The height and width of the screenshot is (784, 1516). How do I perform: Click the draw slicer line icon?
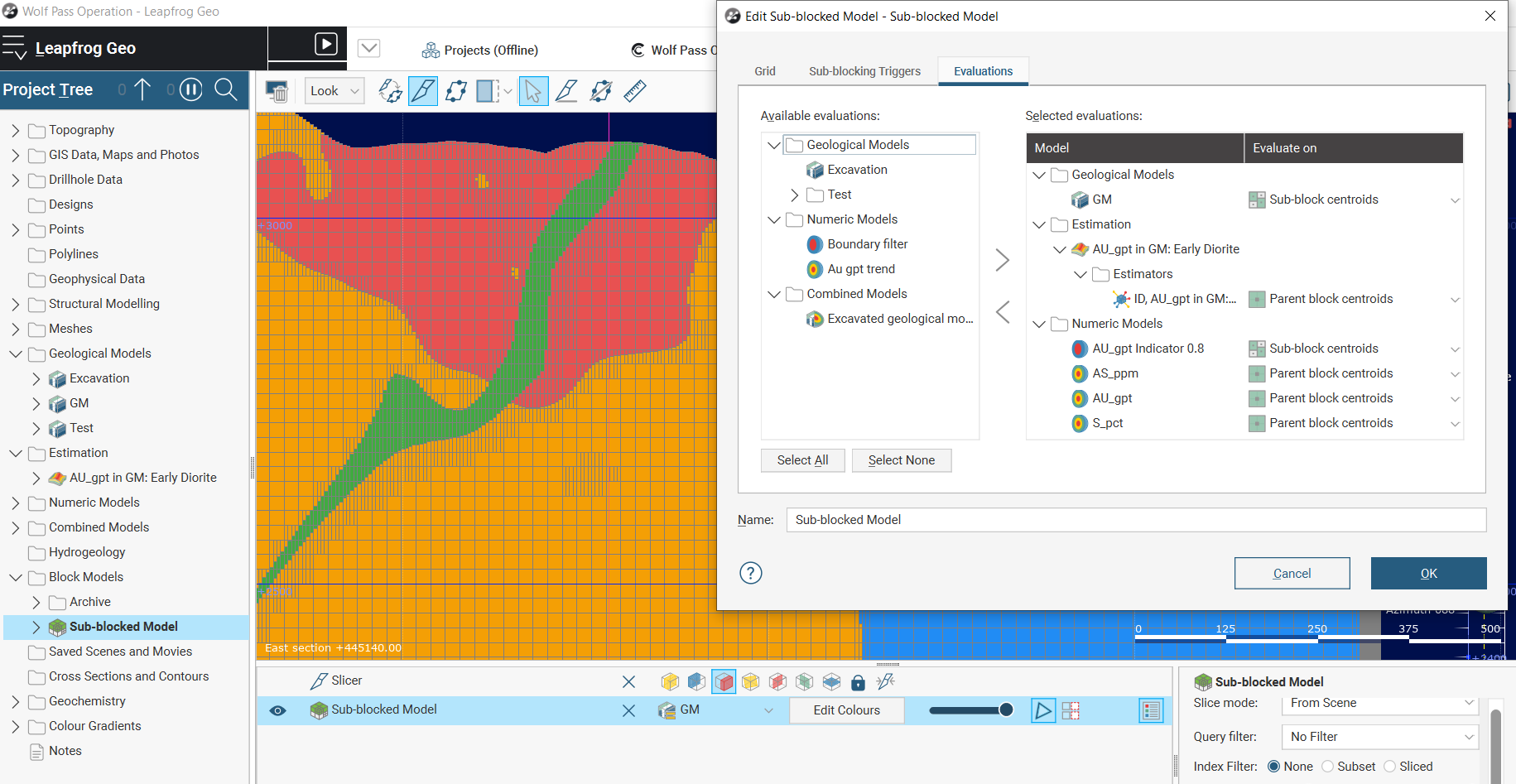pyautogui.click(x=566, y=91)
